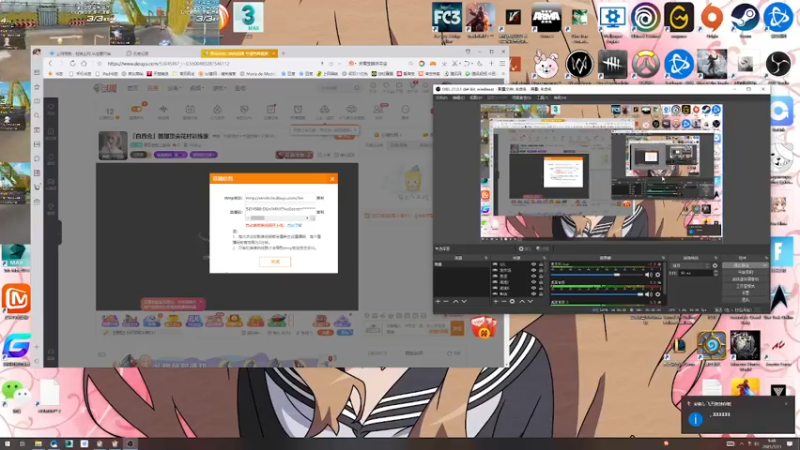Adjust second OBS mixer volume slider

[x=597, y=294]
